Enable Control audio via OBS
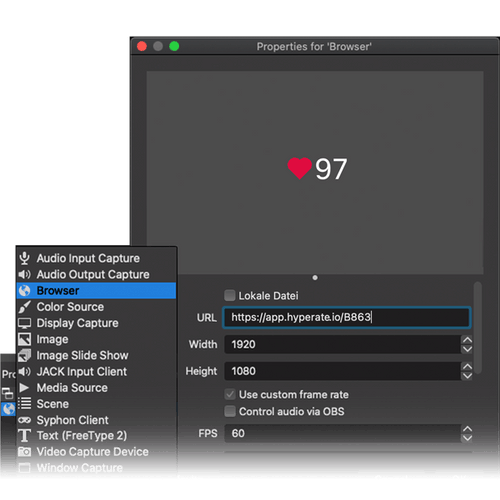Image resolution: width=500 pixels, height=500 pixels. coord(230,411)
